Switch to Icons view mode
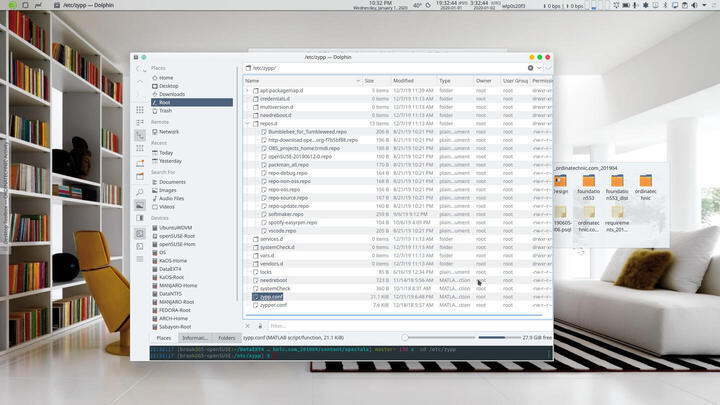The width and height of the screenshot is (720, 405). (x=140, y=110)
